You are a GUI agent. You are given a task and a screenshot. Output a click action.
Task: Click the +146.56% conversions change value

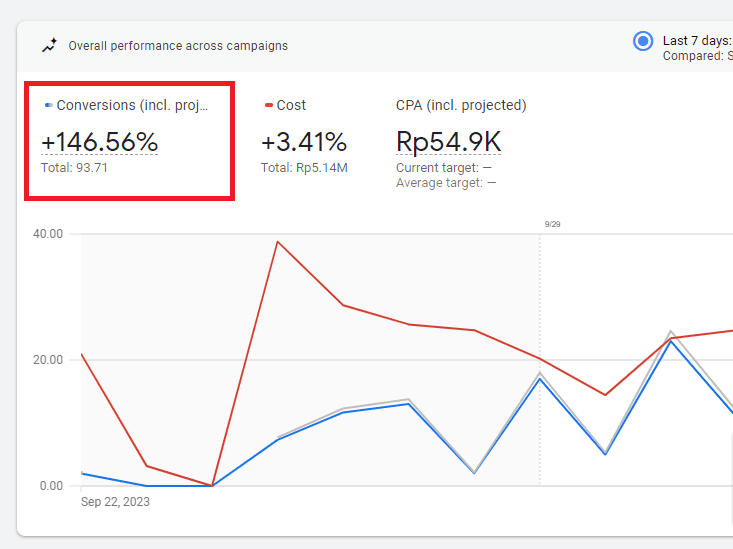point(100,143)
